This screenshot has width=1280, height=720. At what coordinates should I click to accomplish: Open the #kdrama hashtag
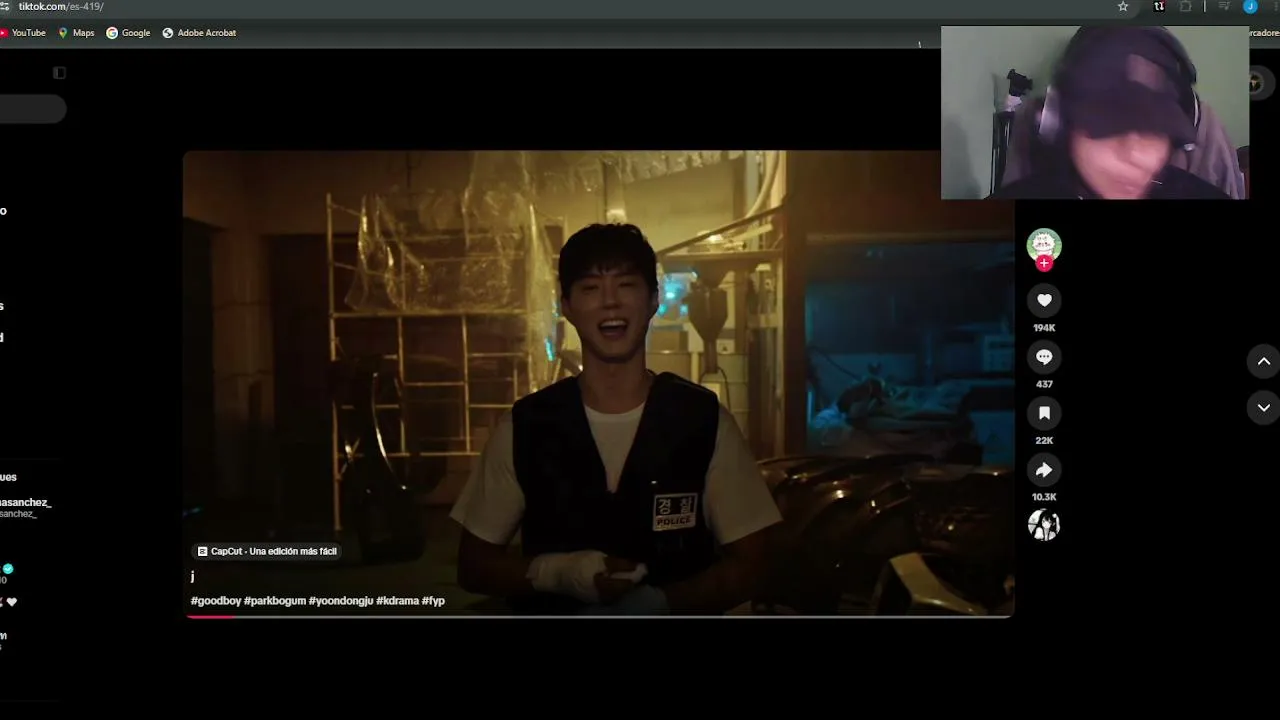coord(398,601)
